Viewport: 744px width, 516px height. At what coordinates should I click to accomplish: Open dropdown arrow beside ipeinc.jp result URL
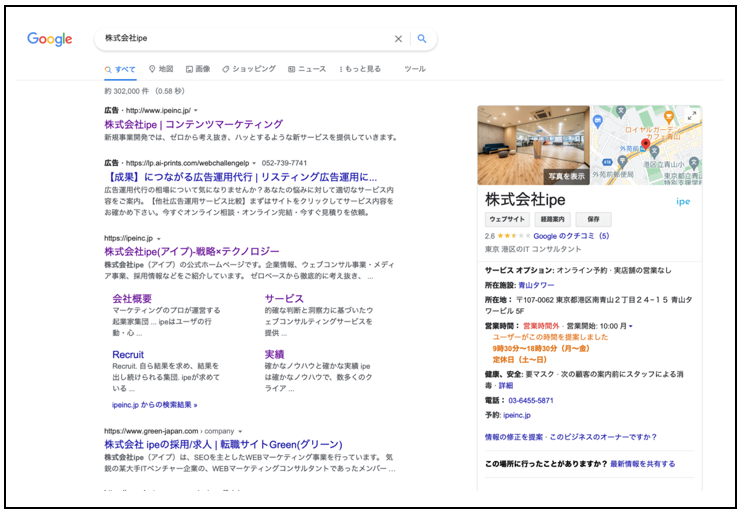pos(159,239)
